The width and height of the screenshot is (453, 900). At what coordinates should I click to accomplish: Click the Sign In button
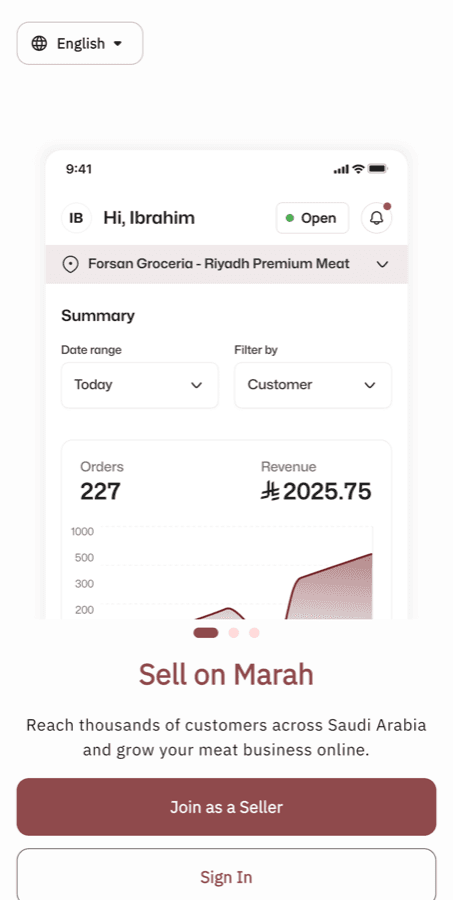pyautogui.click(x=226, y=874)
